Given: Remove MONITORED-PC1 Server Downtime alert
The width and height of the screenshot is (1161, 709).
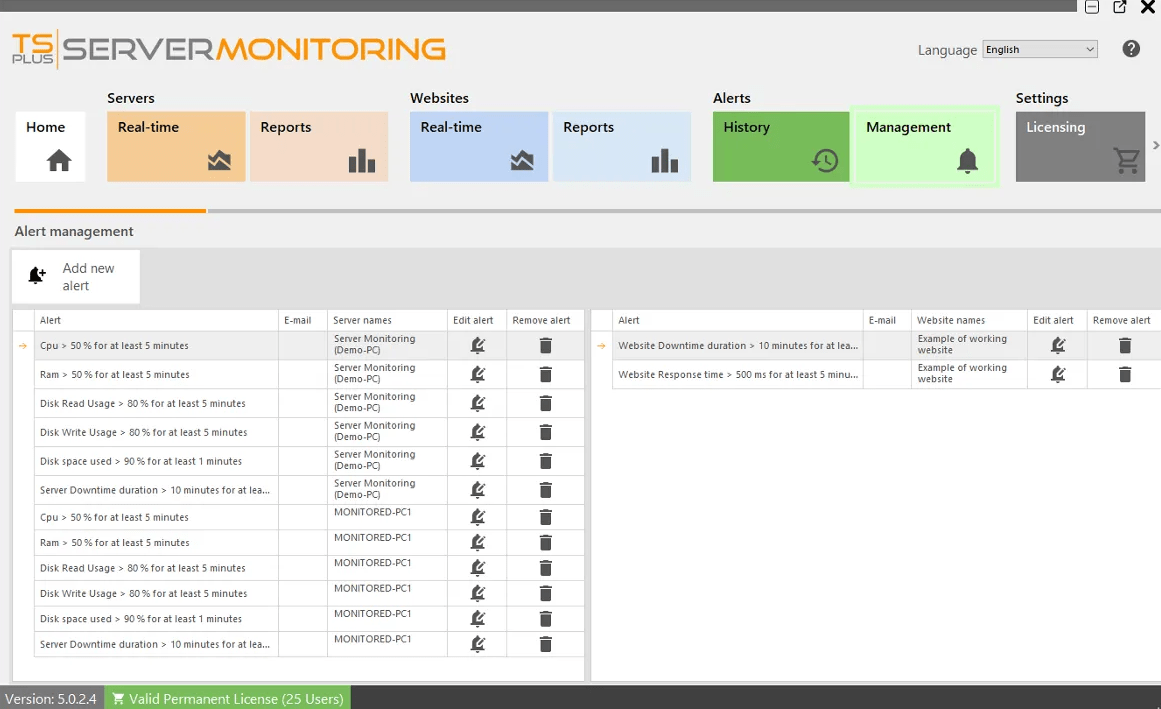Looking at the screenshot, I should point(546,644).
